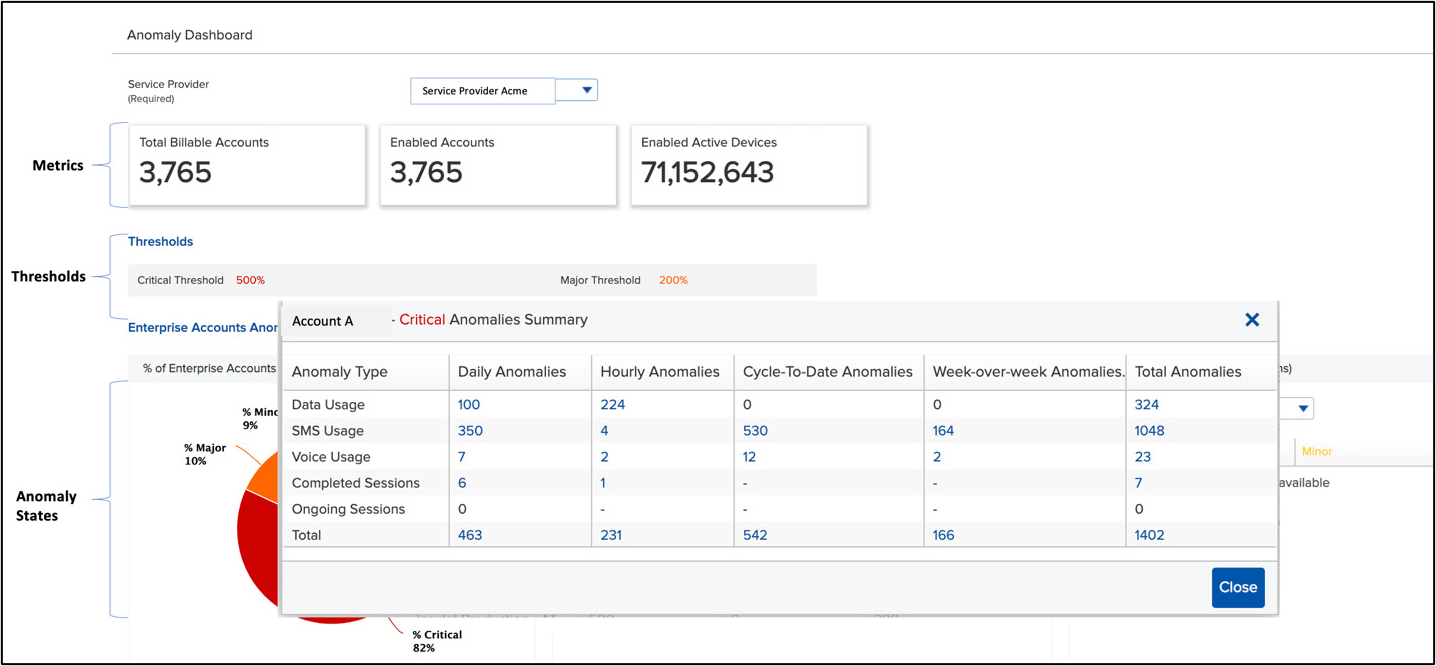Open SMS Usage daily anomalies 350
The height and width of the screenshot is (666, 1436).
click(x=470, y=431)
